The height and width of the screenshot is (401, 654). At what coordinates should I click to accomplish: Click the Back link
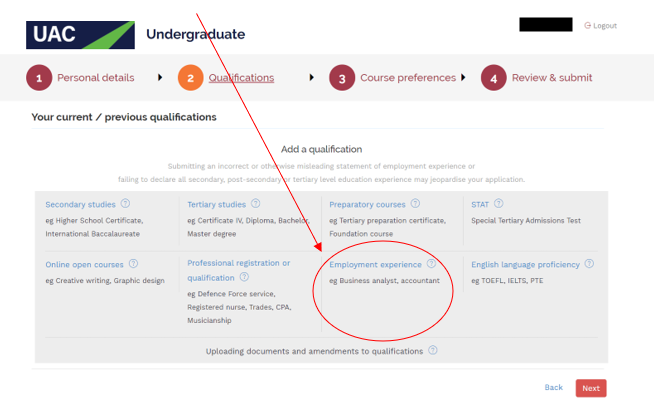point(553,388)
